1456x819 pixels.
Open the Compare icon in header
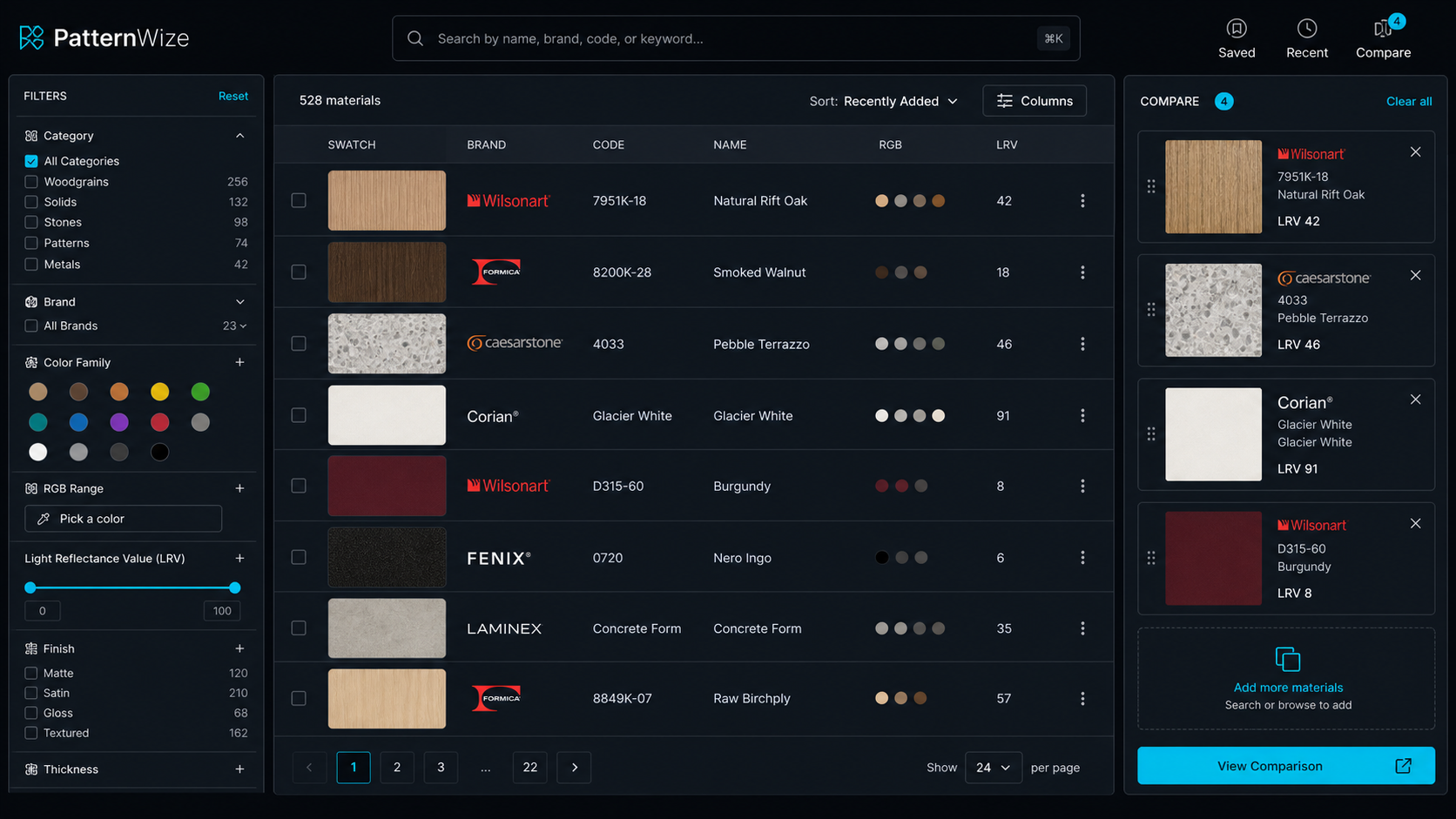pos(1383,29)
